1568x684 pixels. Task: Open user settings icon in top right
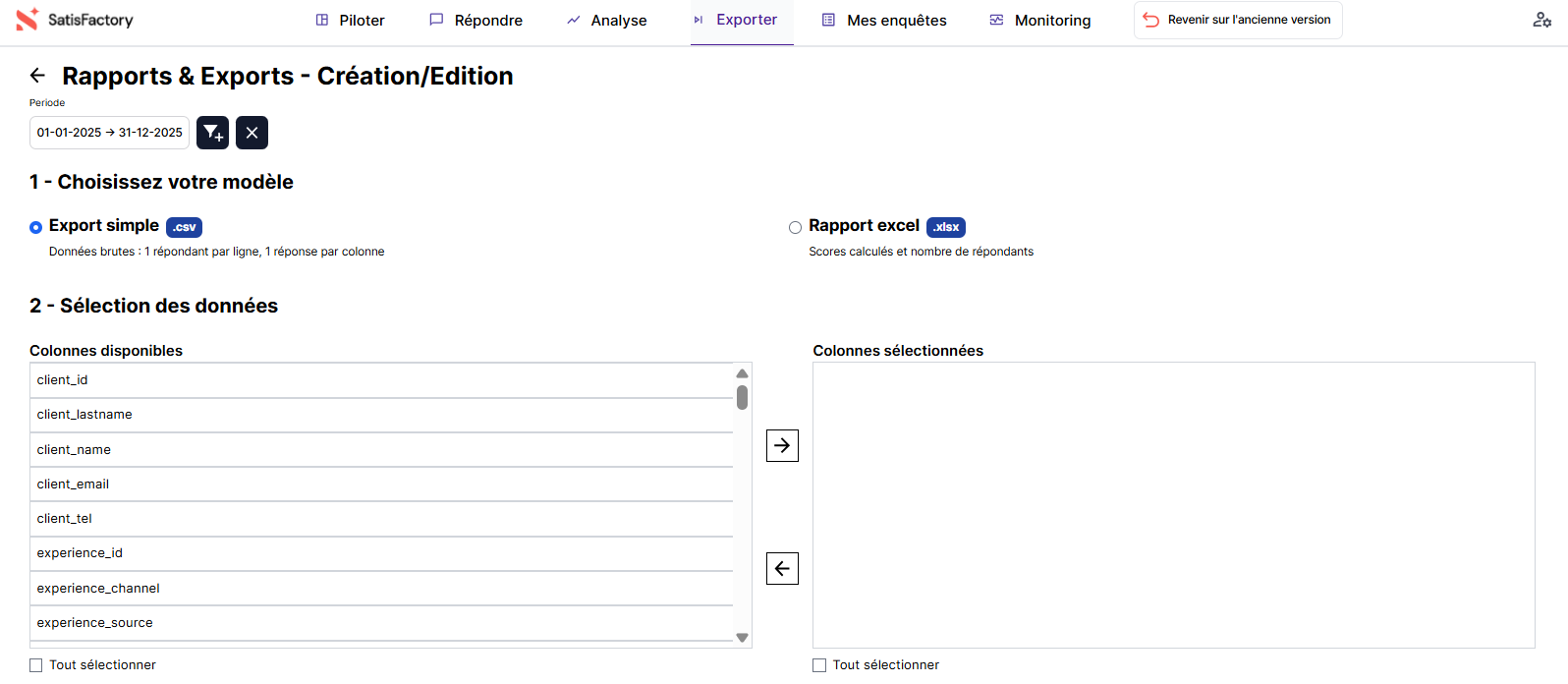coord(1541,20)
